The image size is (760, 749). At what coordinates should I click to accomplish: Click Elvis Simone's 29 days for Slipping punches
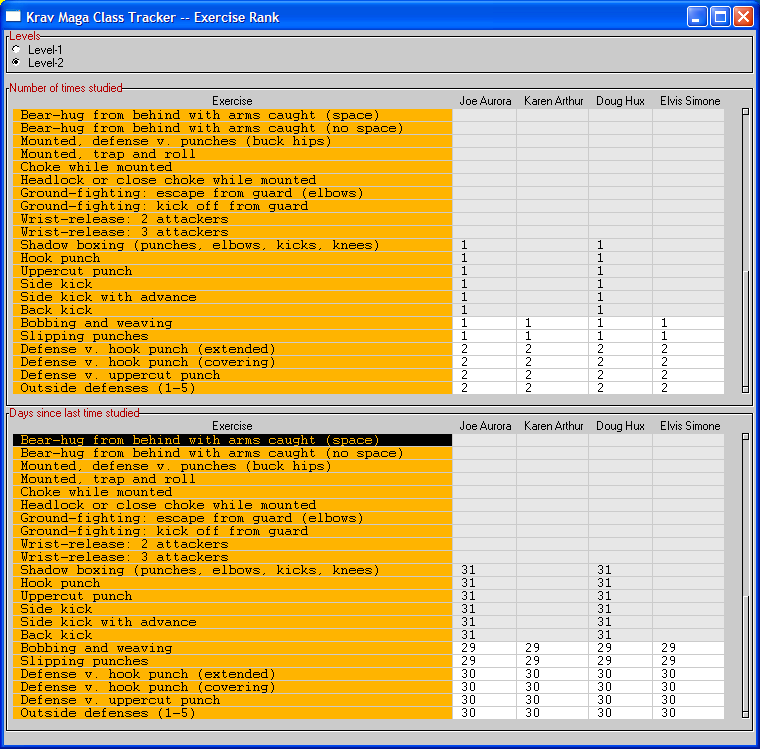(689, 661)
